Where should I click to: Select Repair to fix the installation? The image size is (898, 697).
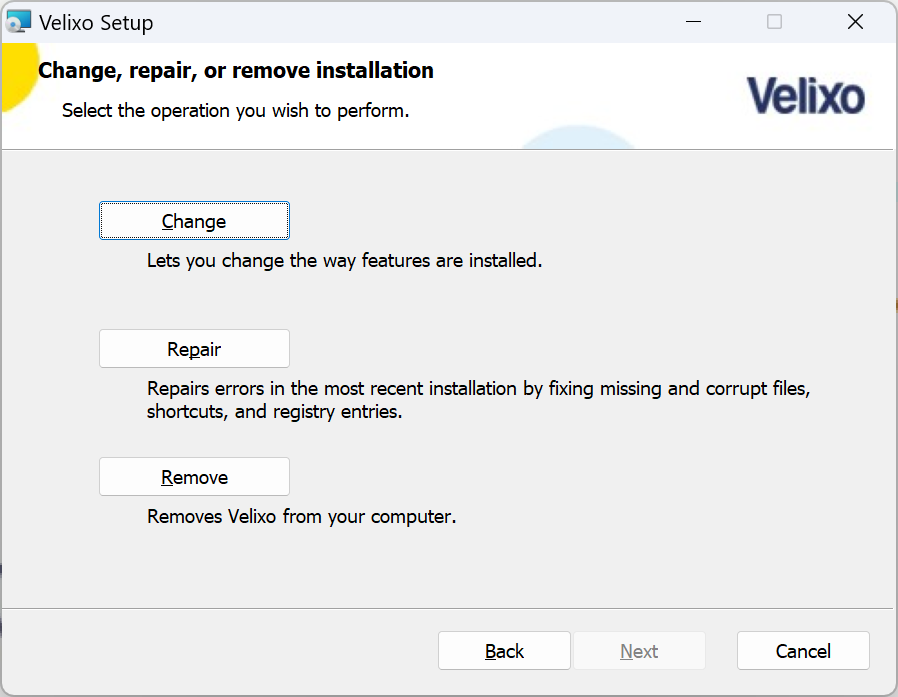[x=194, y=348]
